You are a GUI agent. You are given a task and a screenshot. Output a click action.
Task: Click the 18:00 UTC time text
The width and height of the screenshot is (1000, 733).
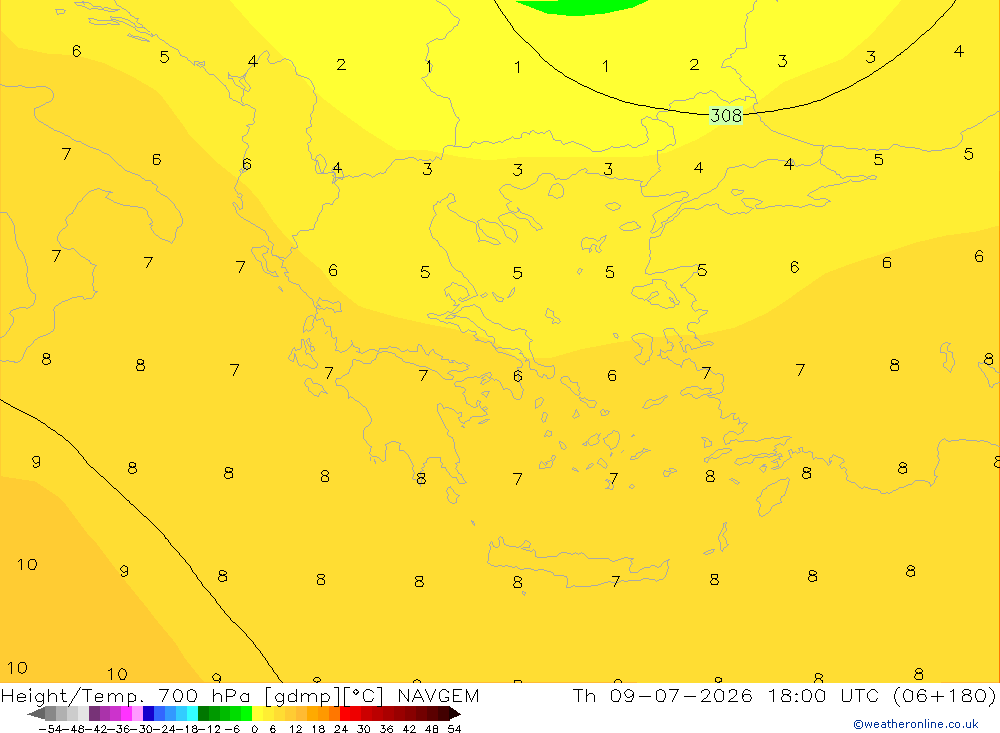pyautogui.click(x=823, y=695)
